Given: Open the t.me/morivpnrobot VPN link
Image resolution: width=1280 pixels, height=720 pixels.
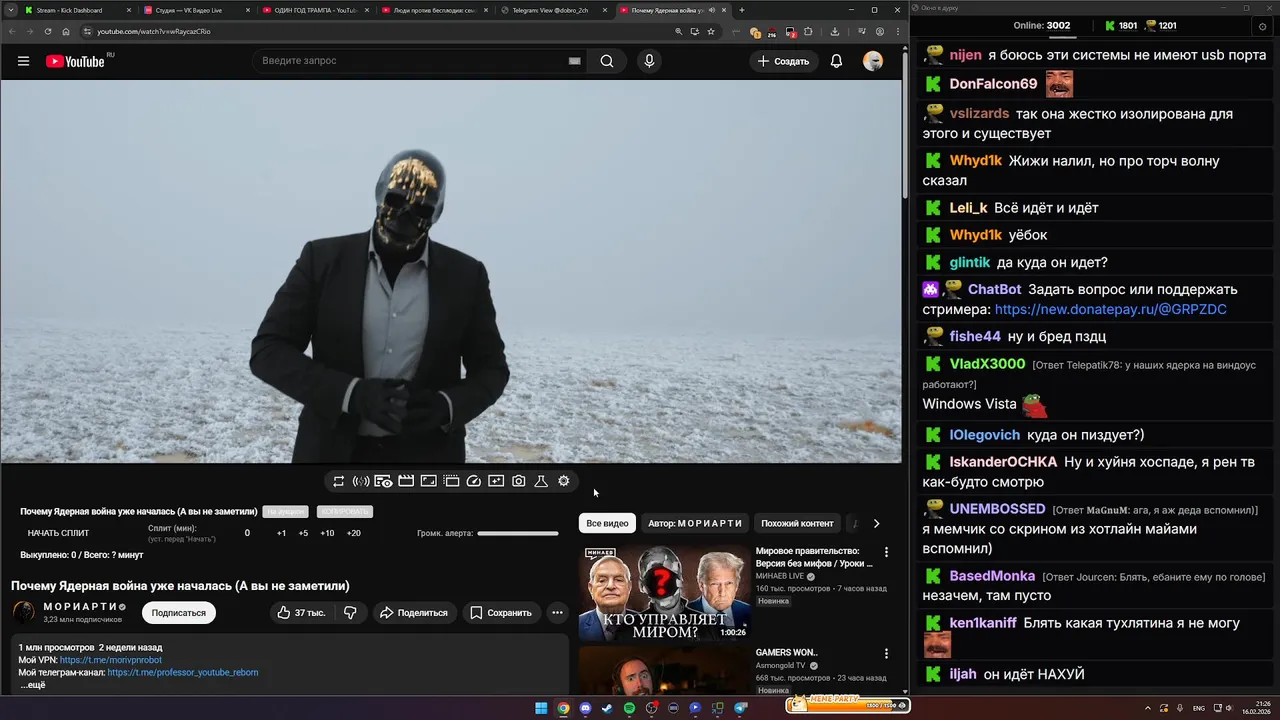Looking at the screenshot, I should 110,660.
